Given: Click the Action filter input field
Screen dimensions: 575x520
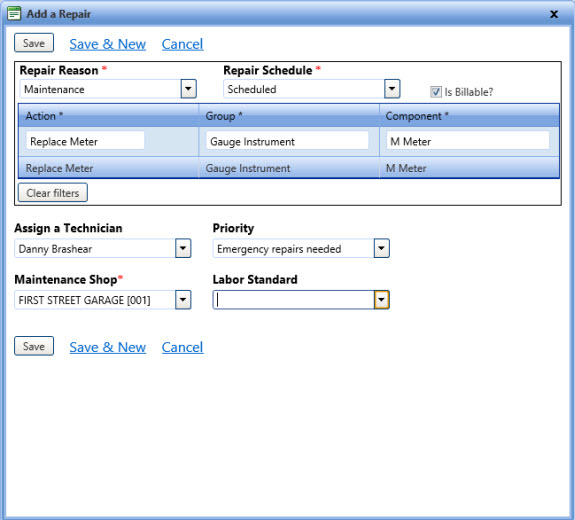Looking at the screenshot, I should click(x=85, y=141).
